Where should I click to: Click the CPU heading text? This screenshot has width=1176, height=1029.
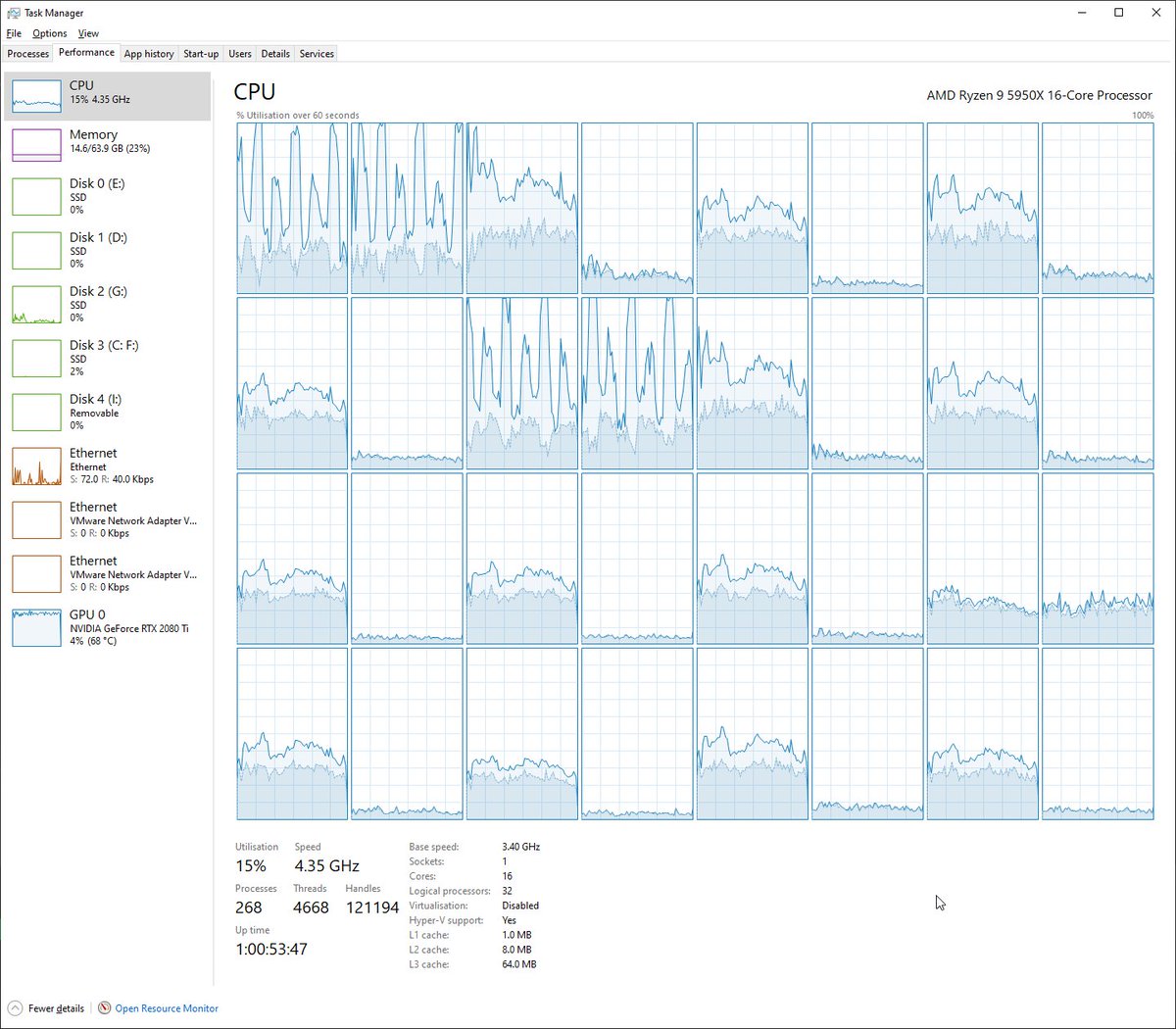[x=255, y=91]
